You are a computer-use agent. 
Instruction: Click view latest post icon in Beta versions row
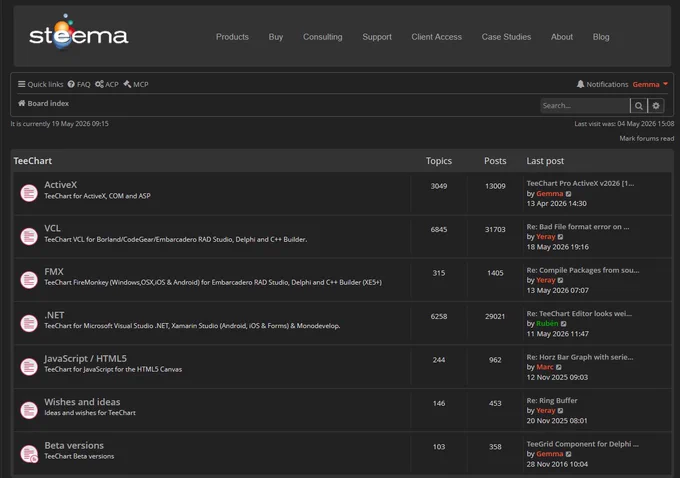pyautogui.click(x=569, y=454)
